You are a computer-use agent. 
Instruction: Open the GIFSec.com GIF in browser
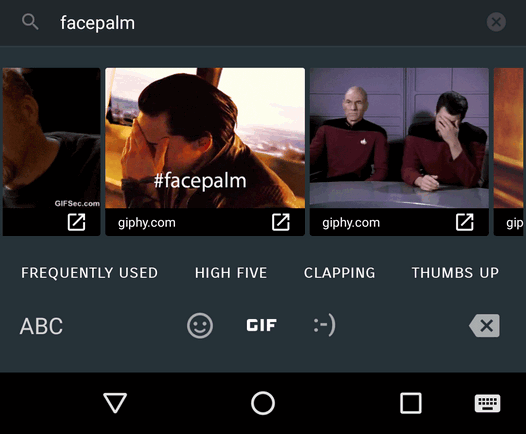click(x=76, y=222)
